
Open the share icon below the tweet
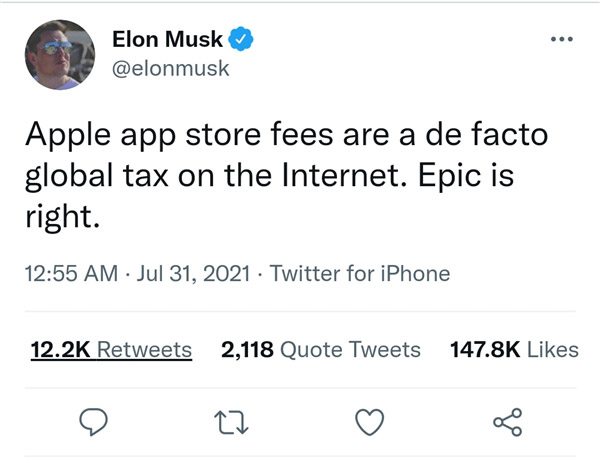click(x=508, y=420)
